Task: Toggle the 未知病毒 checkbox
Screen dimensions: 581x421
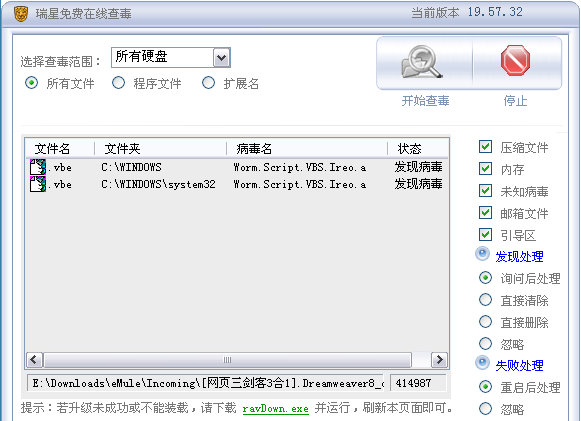Action: (x=485, y=190)
